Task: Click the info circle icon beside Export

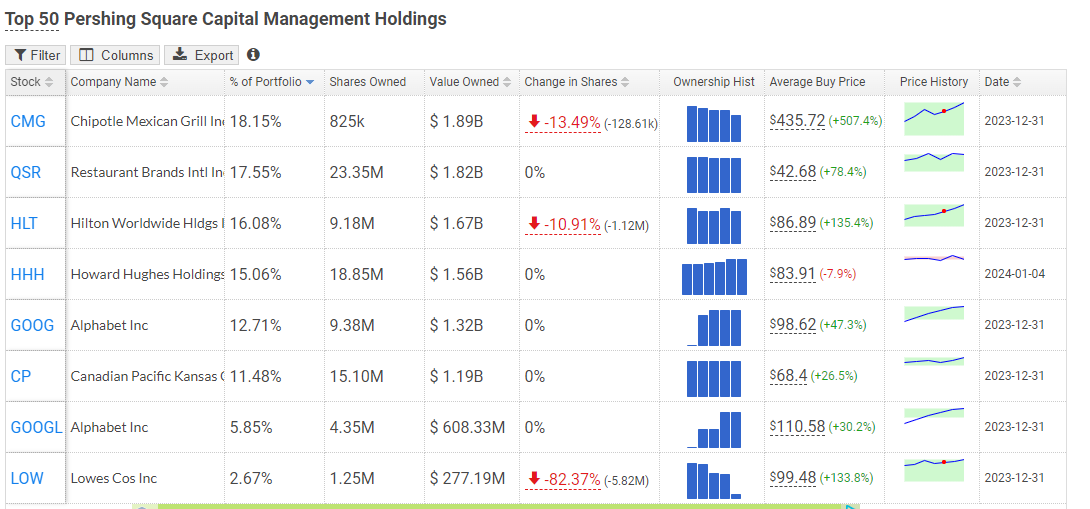Action: (x=253, y=54)
